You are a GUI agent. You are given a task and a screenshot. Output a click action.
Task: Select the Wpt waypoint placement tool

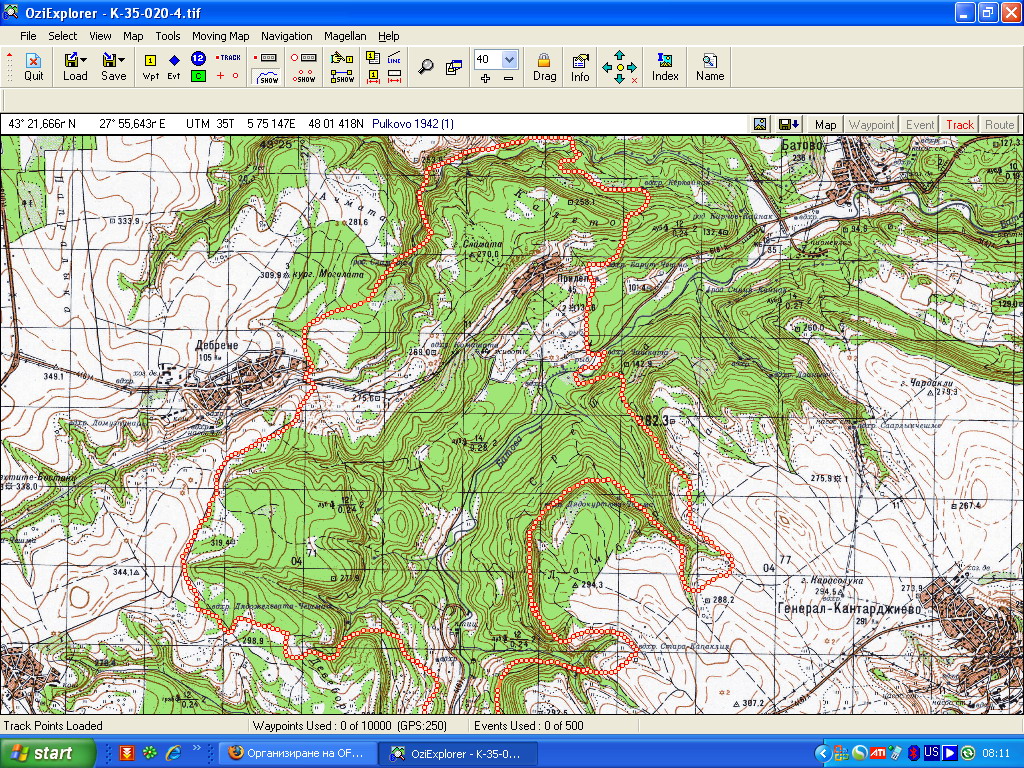pos(151,67)
